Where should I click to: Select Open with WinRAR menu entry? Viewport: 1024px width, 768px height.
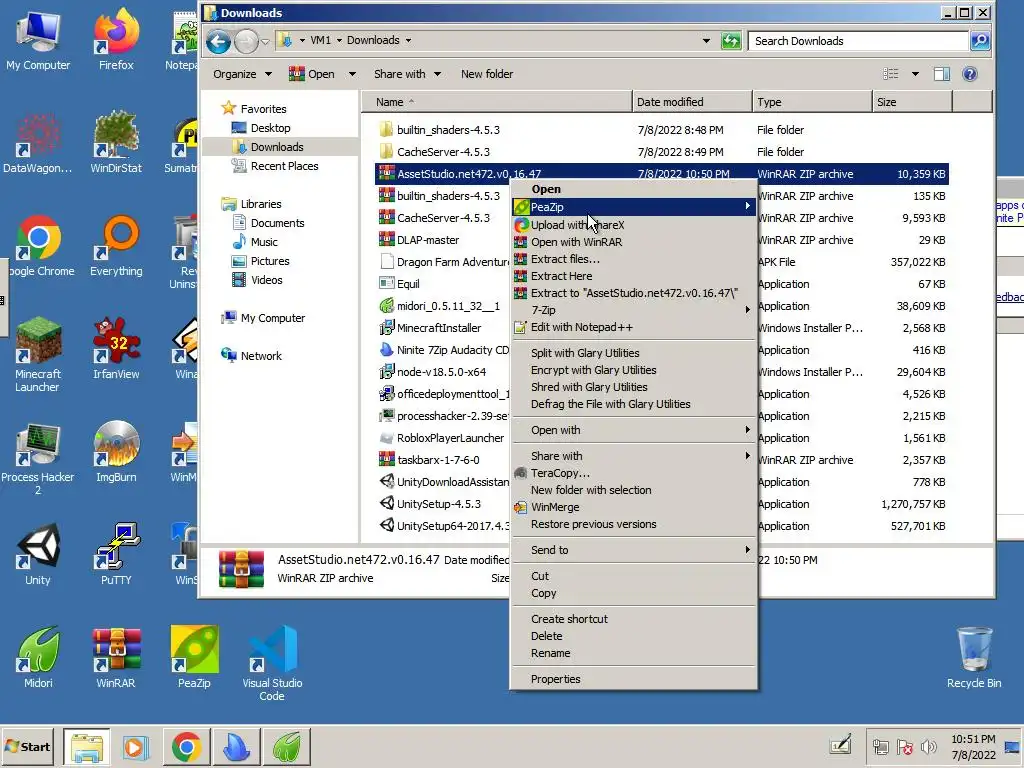633,242
